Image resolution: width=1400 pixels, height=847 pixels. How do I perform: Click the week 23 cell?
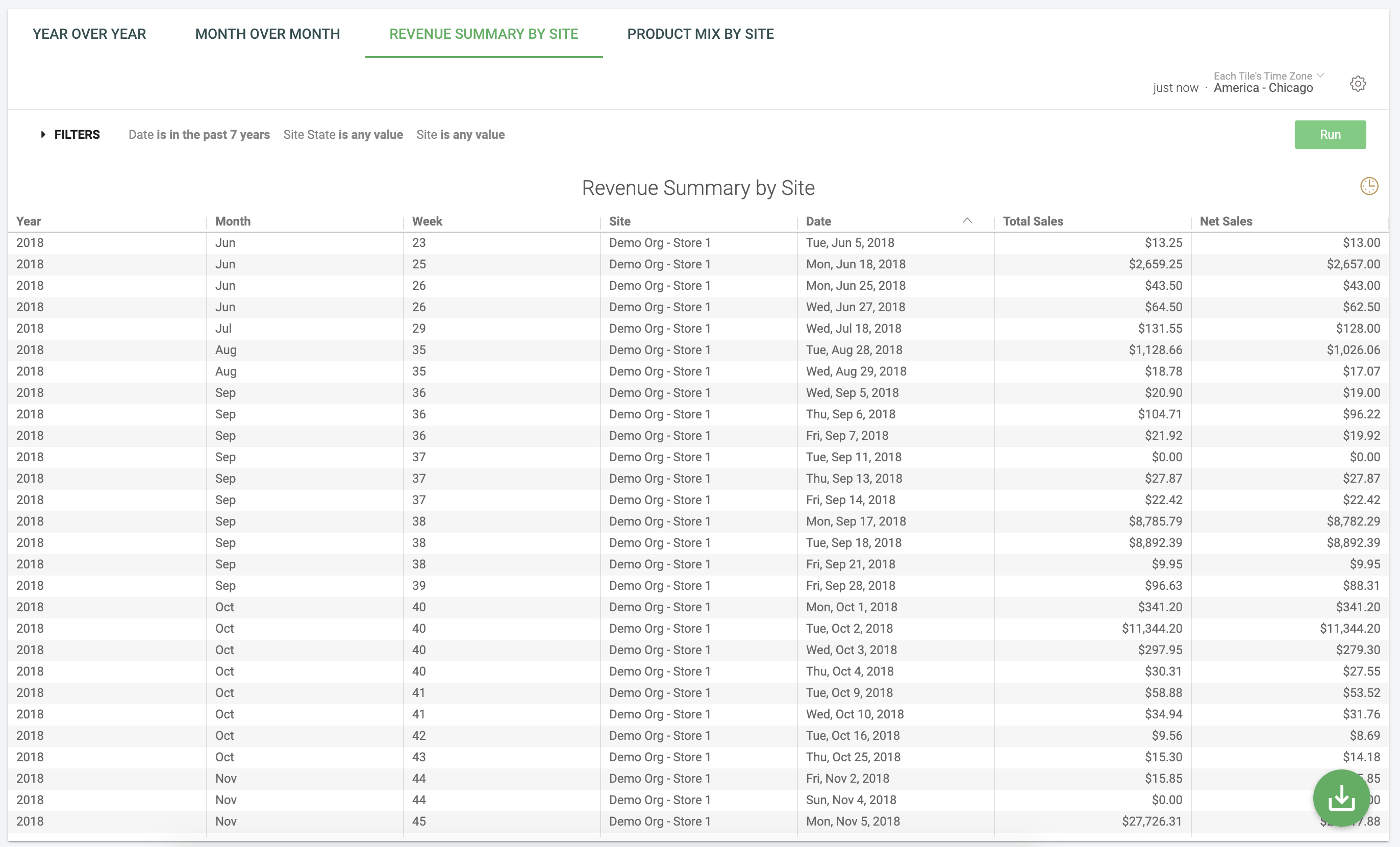click(419, 242)
